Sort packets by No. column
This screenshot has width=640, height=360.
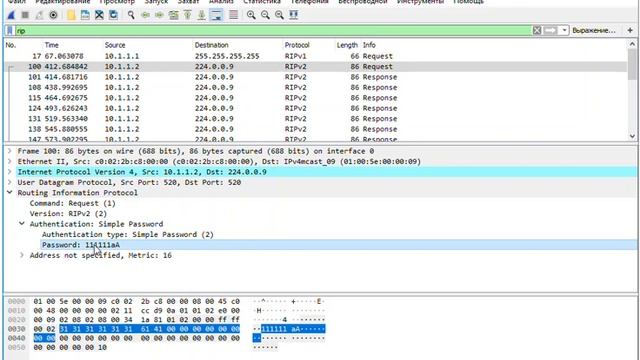pos(11,45)
